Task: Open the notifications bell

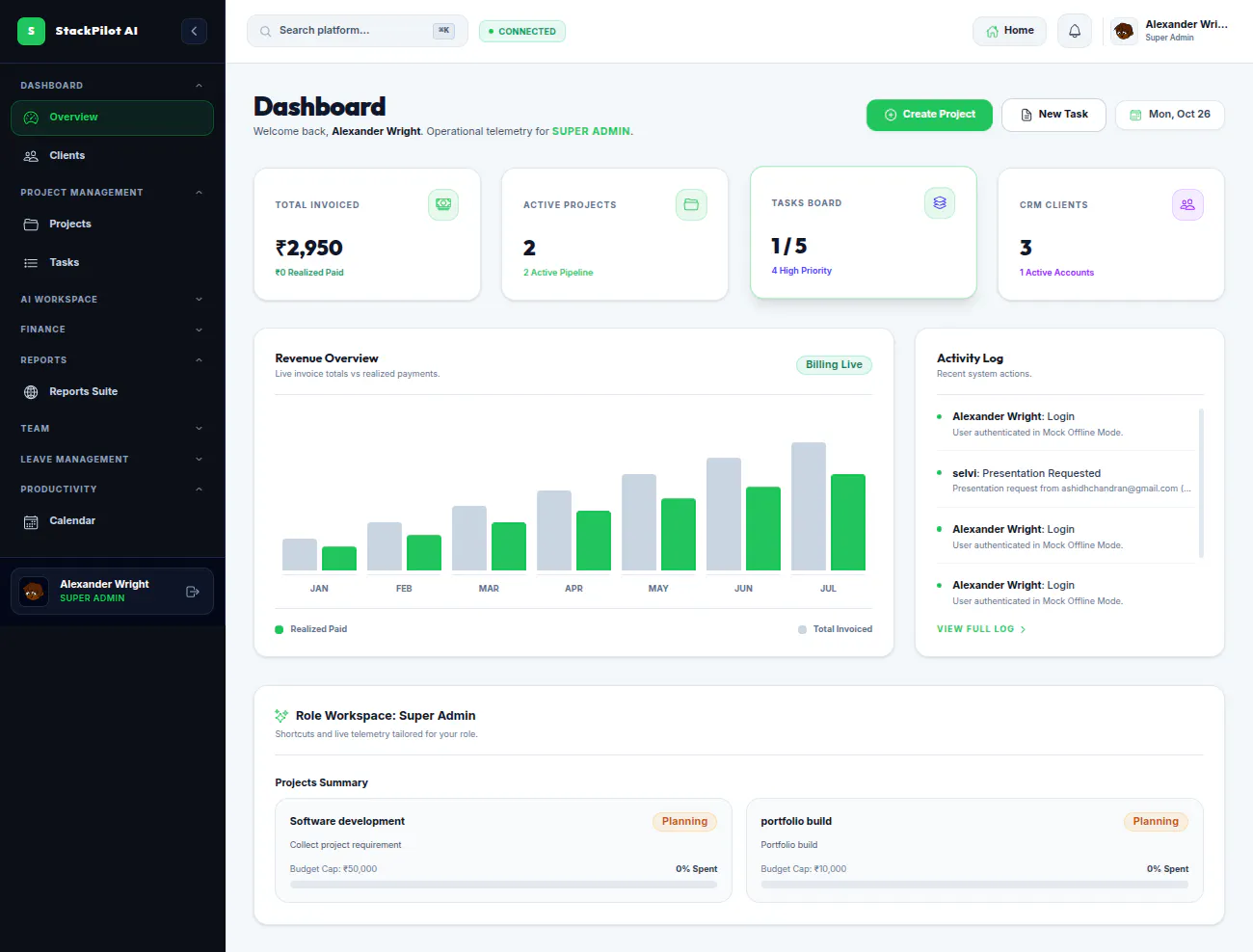Action: pyautogui.click(x=1075, y=31)
